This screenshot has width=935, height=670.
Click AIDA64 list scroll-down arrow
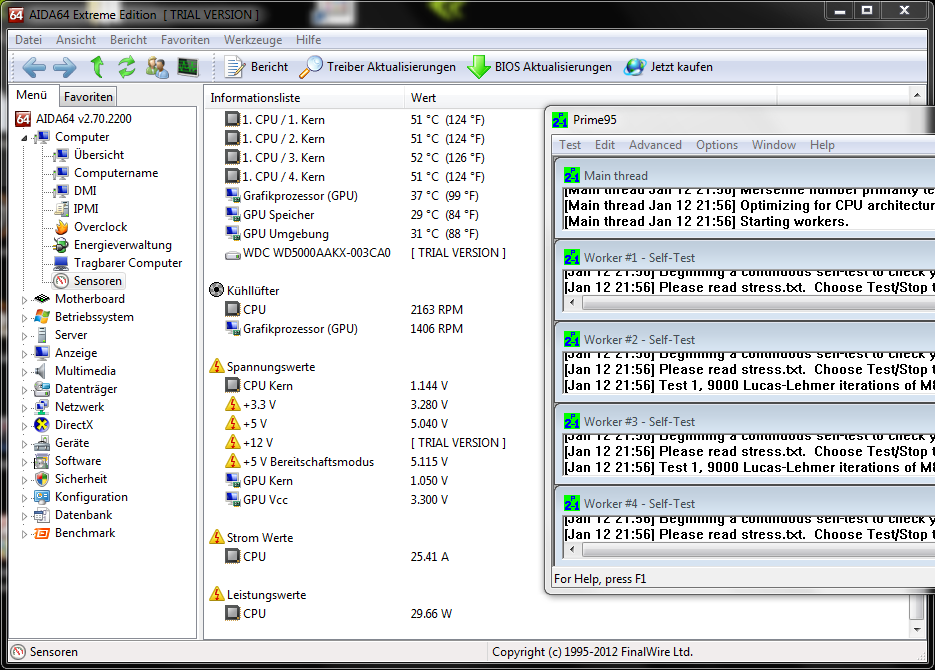click(x=917, y=629)
